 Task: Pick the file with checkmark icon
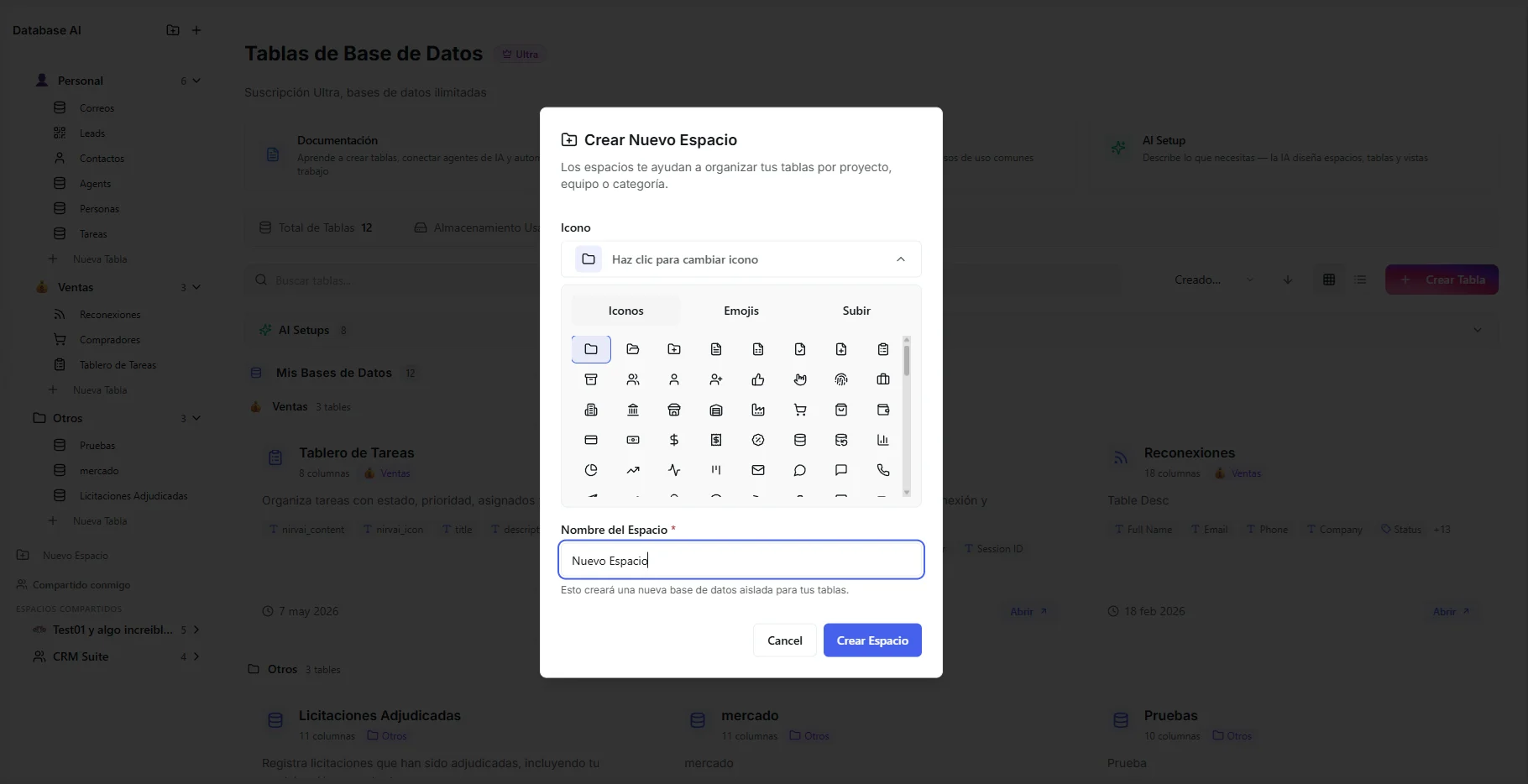click(800, 349)
